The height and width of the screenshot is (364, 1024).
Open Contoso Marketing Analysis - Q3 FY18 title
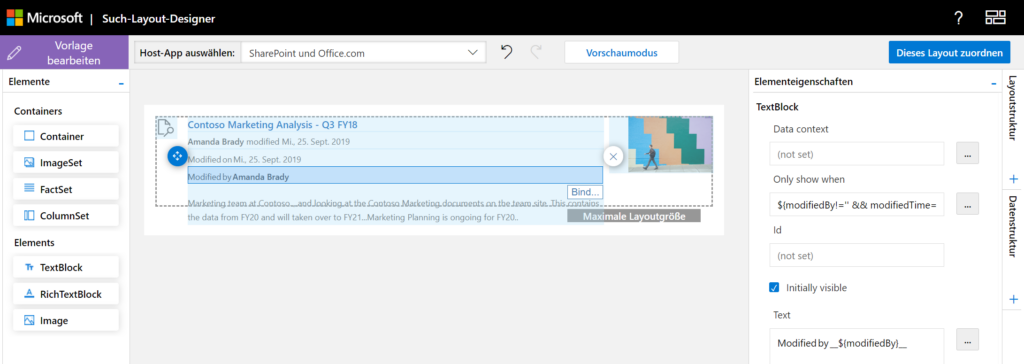click(272, 124)
